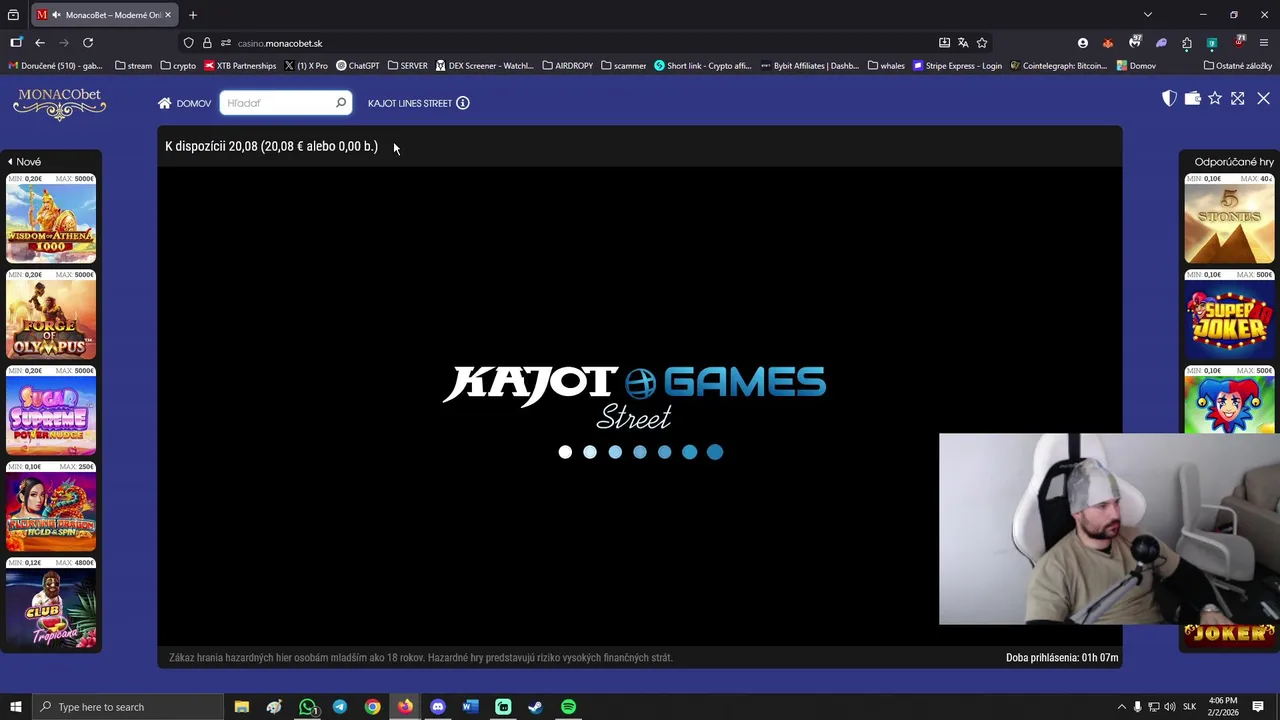The width and height of the screenshot is (1280, 720).
Task: Open X Pro bookmark
Action: [306, 66]
